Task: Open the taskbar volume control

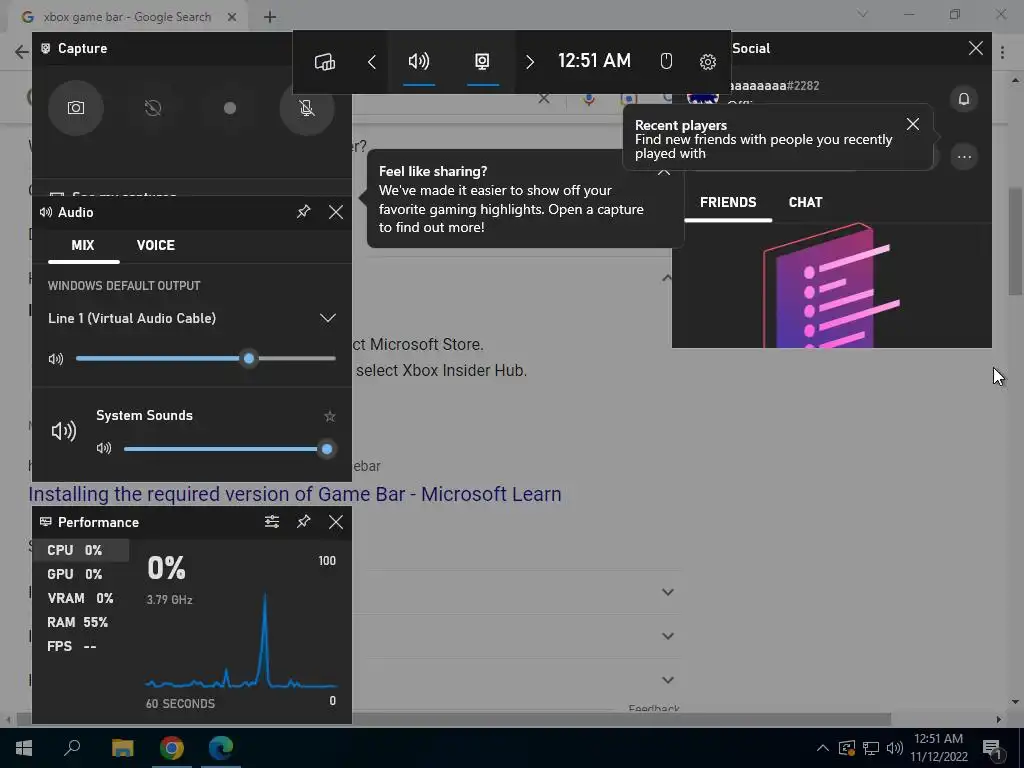Action: click(x=895, y=748)
